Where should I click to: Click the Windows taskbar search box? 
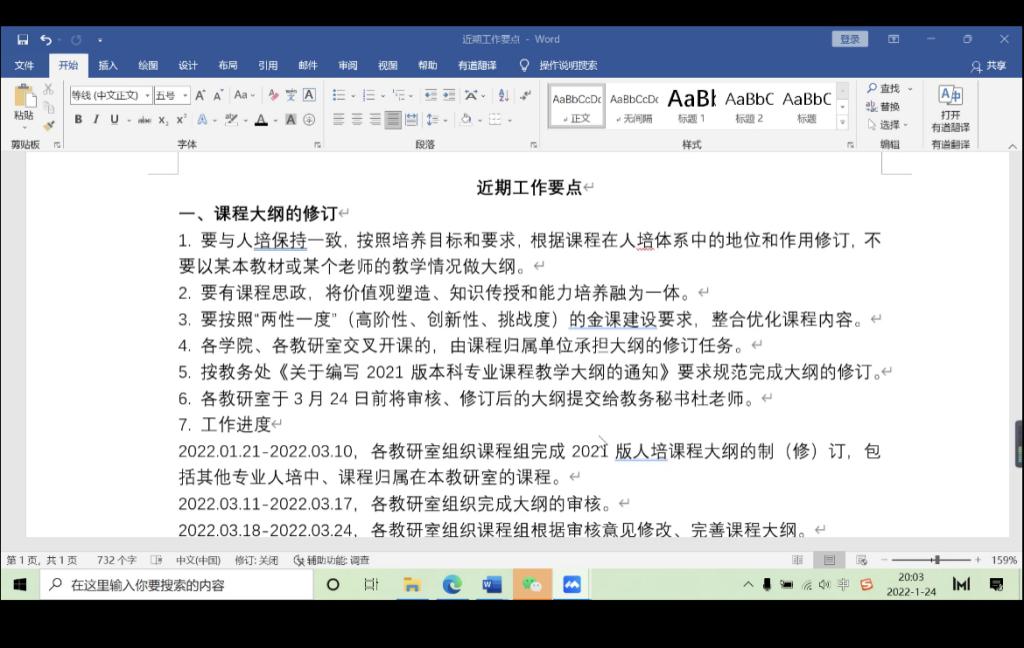click(180, 585)
